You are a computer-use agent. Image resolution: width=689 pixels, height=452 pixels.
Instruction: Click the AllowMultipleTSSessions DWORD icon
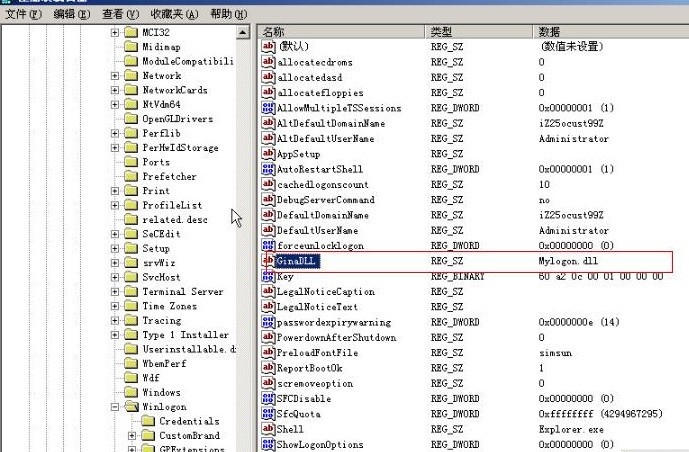(268, 108)
